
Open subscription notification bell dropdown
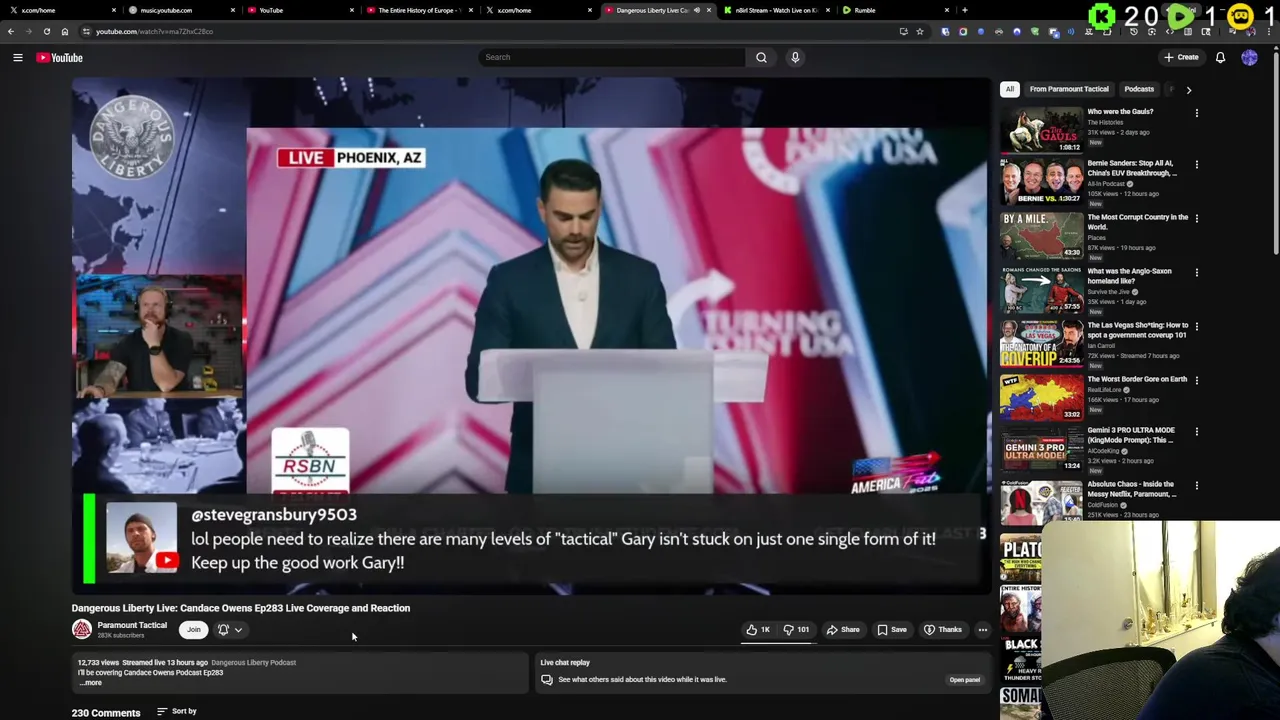230,629
